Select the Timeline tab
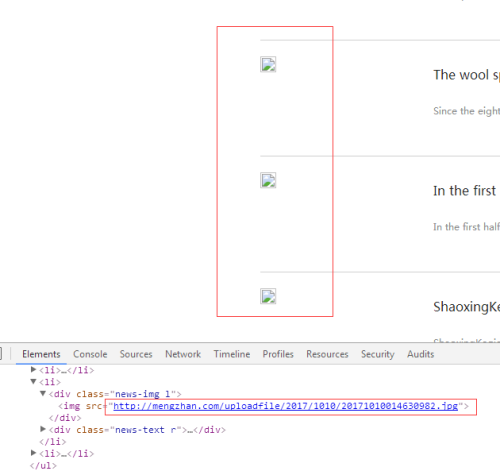The height and width of the screenshot is (471, 500). [x=232, y=354]
